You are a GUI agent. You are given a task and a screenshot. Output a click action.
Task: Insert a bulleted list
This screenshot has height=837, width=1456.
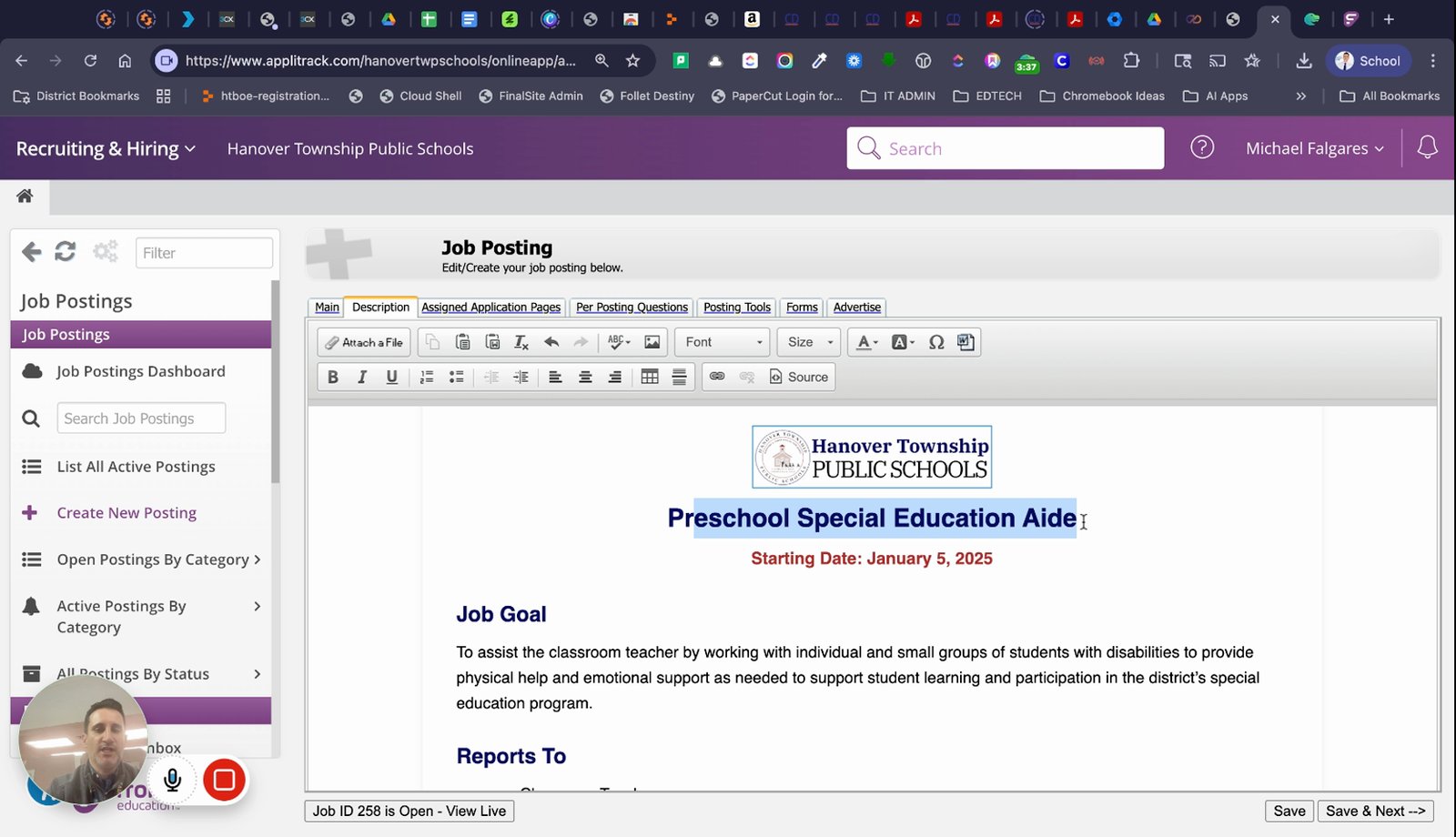457,377
